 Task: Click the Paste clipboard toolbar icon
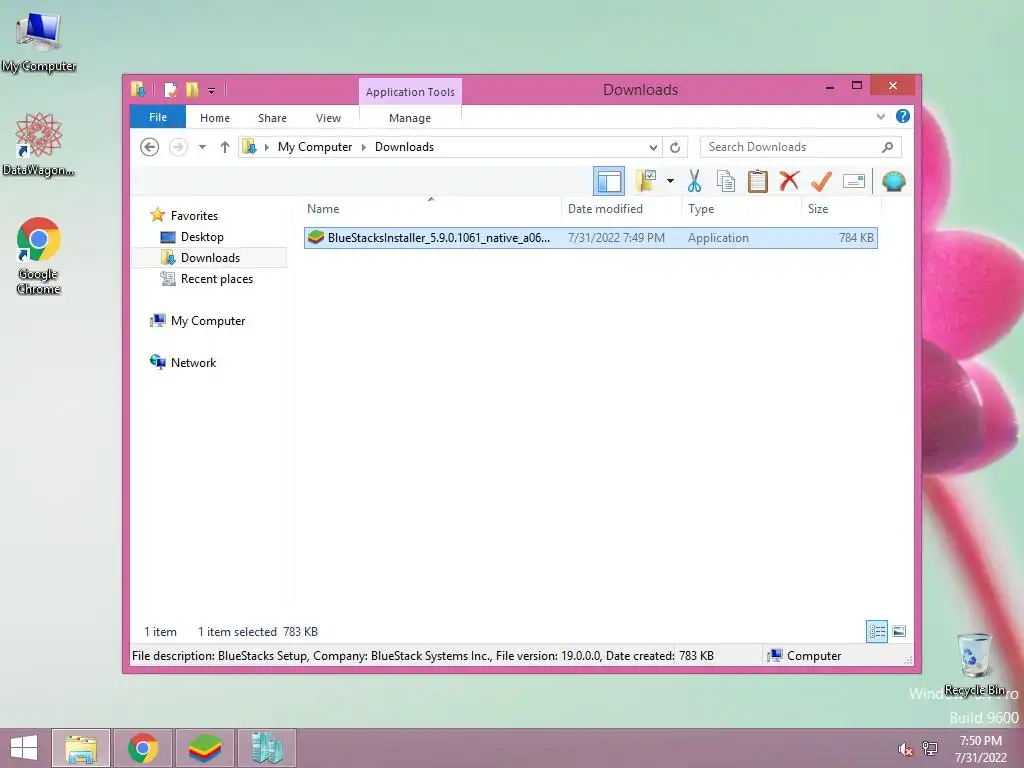pyautogui.click(x=758, y=181)
